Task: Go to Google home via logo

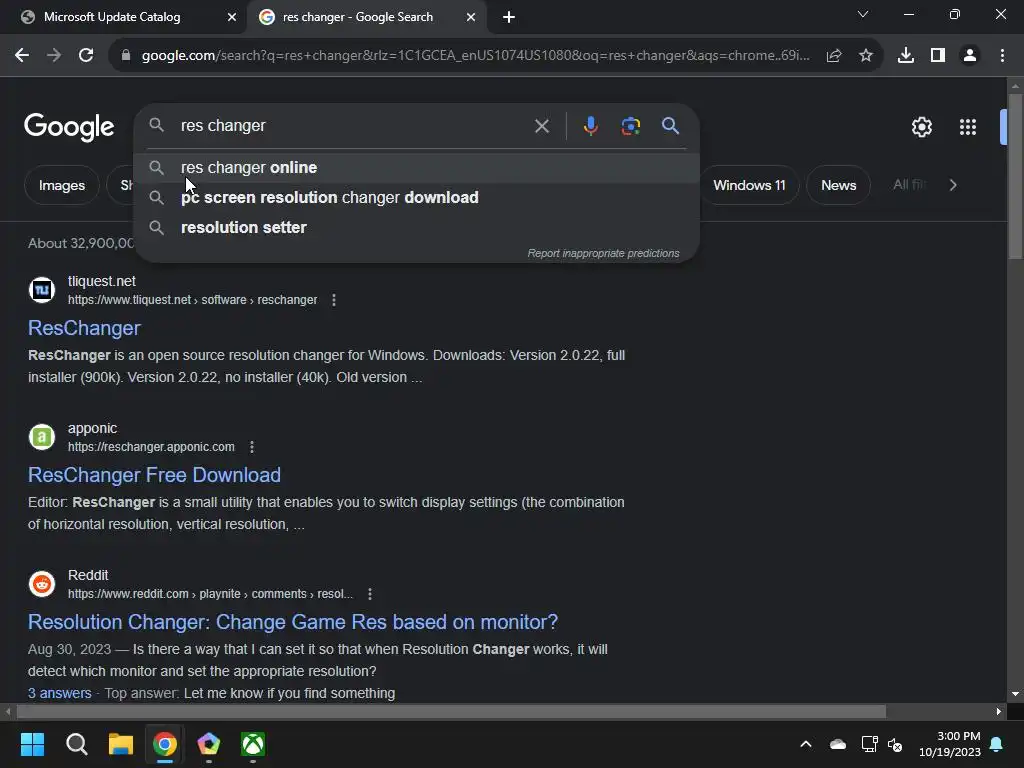Action: [69, 127]
